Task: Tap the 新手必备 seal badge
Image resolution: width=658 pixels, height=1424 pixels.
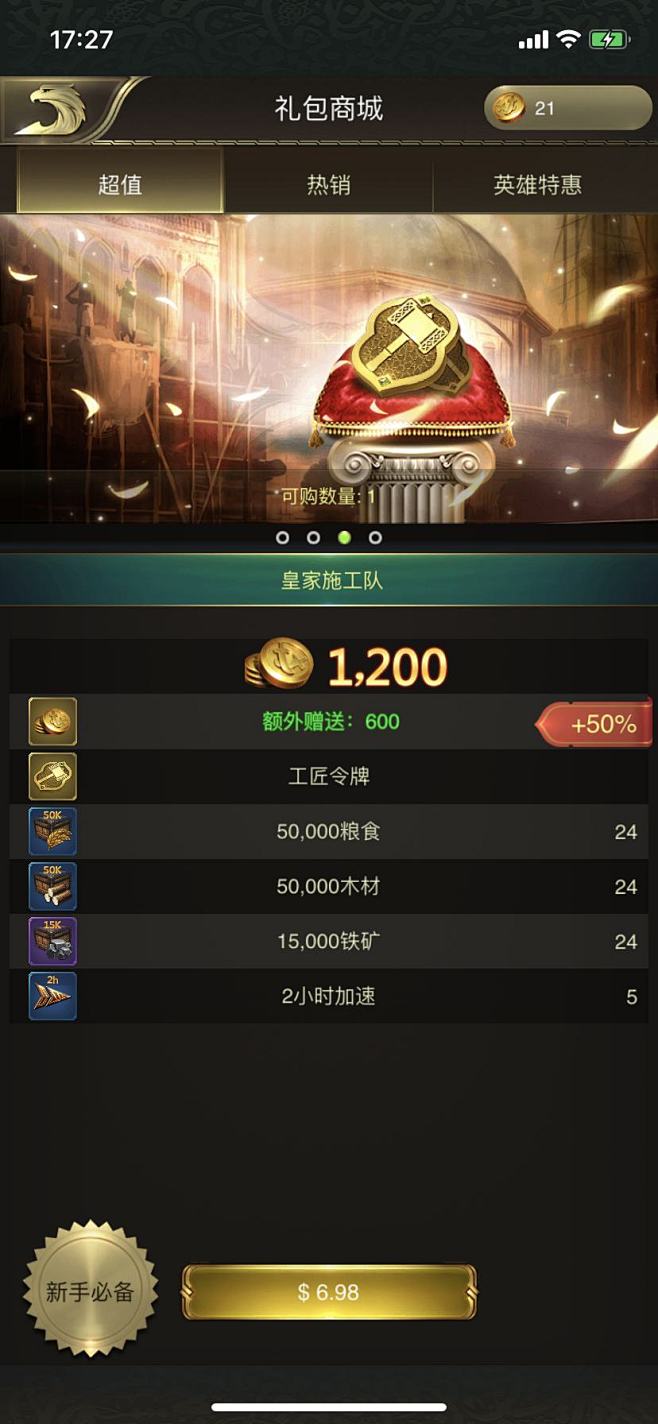Action: click(x=90, y=1290)
